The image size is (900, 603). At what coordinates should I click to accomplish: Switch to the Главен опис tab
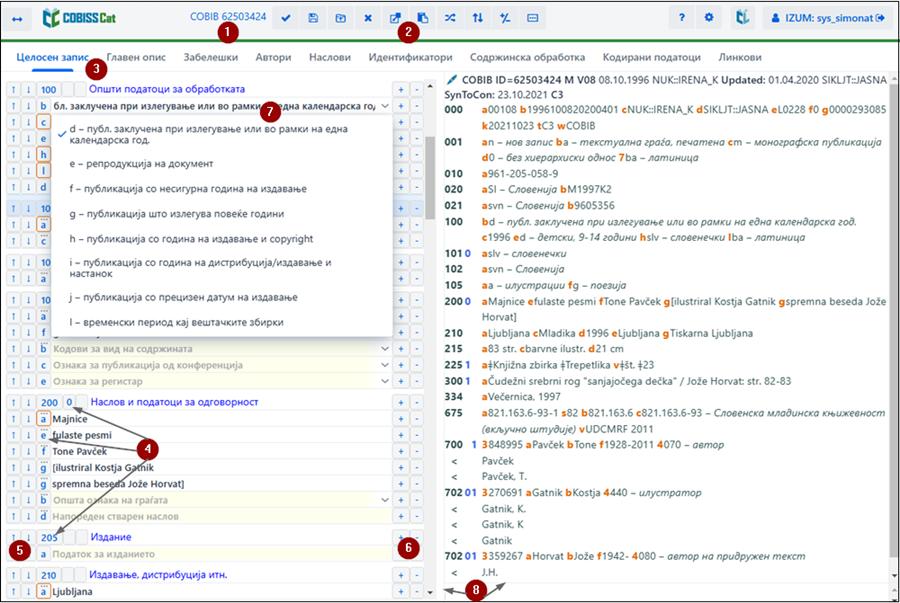pyautogui.click(x=136, y=57)
